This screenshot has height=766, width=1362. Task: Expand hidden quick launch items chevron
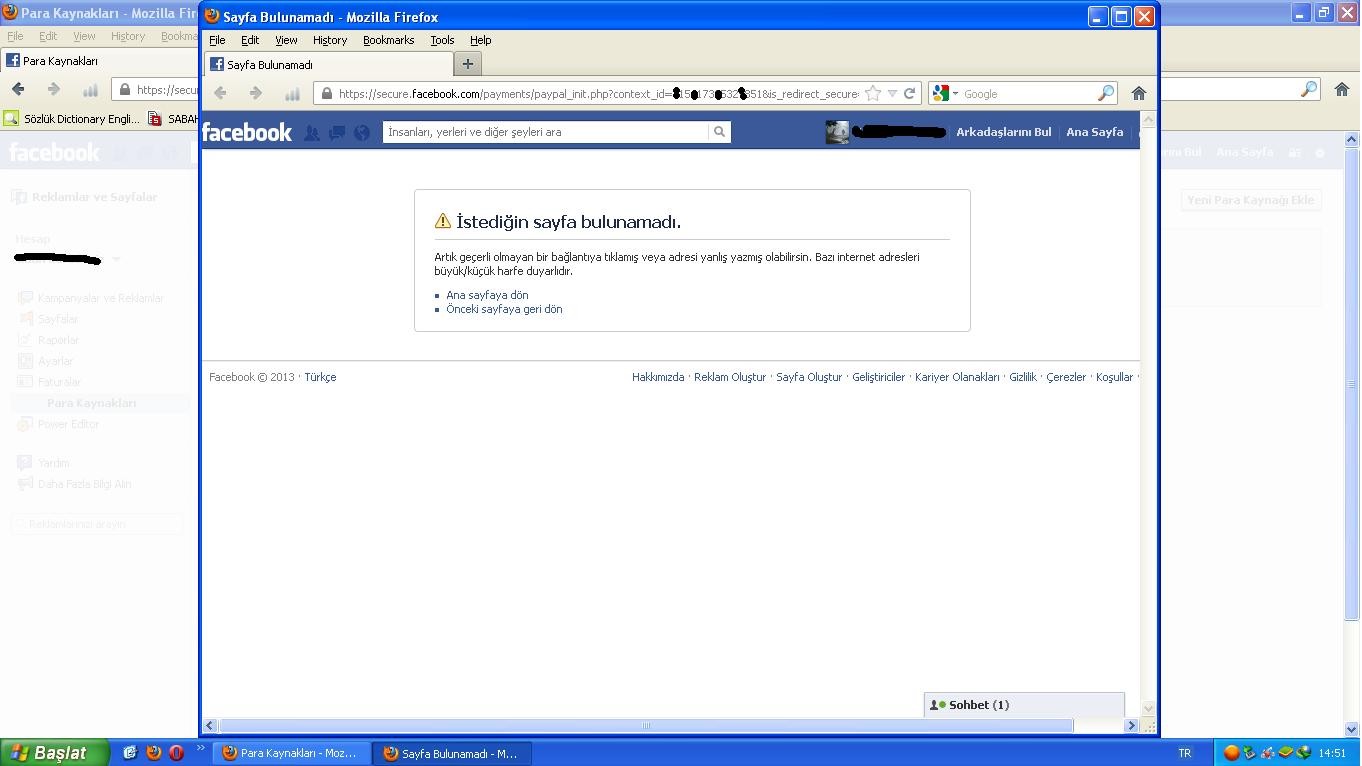200,748
